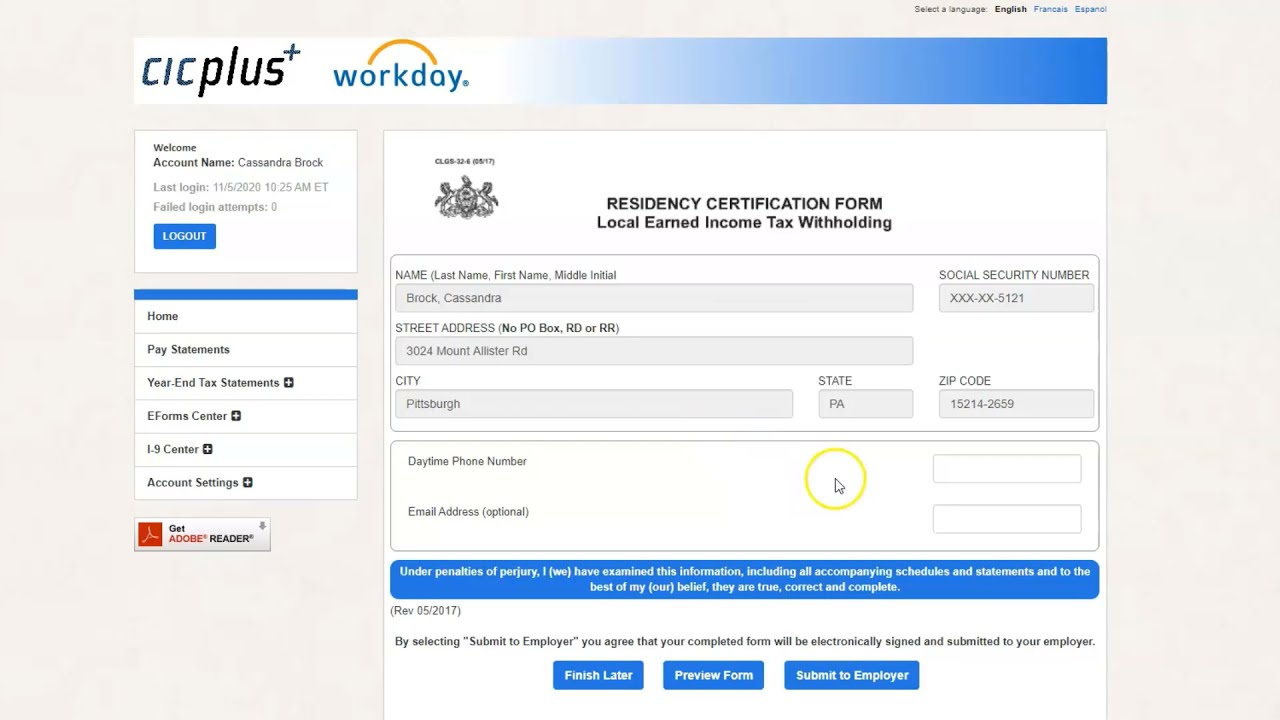Click Submit to Employer button

pos(852,675)
